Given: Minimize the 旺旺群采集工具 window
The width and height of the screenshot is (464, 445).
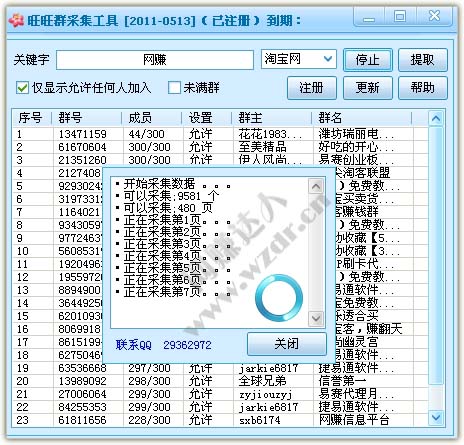Looking at the screenshot, I should pyautogui.click(x=369, y=17).
